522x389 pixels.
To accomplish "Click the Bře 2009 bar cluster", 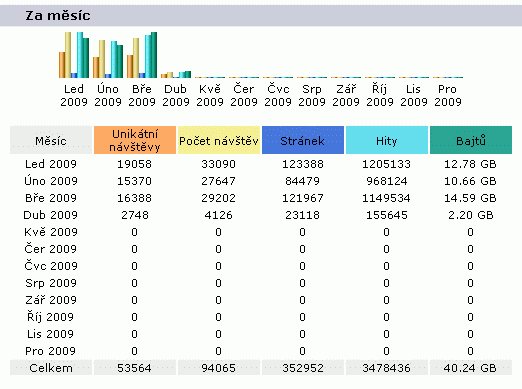I will coord(142,55).
